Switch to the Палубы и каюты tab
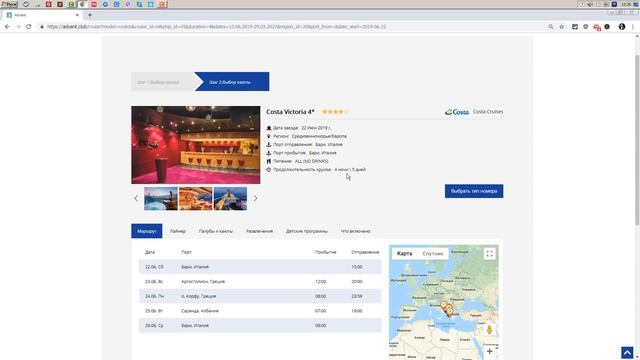 click(x=216, y=231)
